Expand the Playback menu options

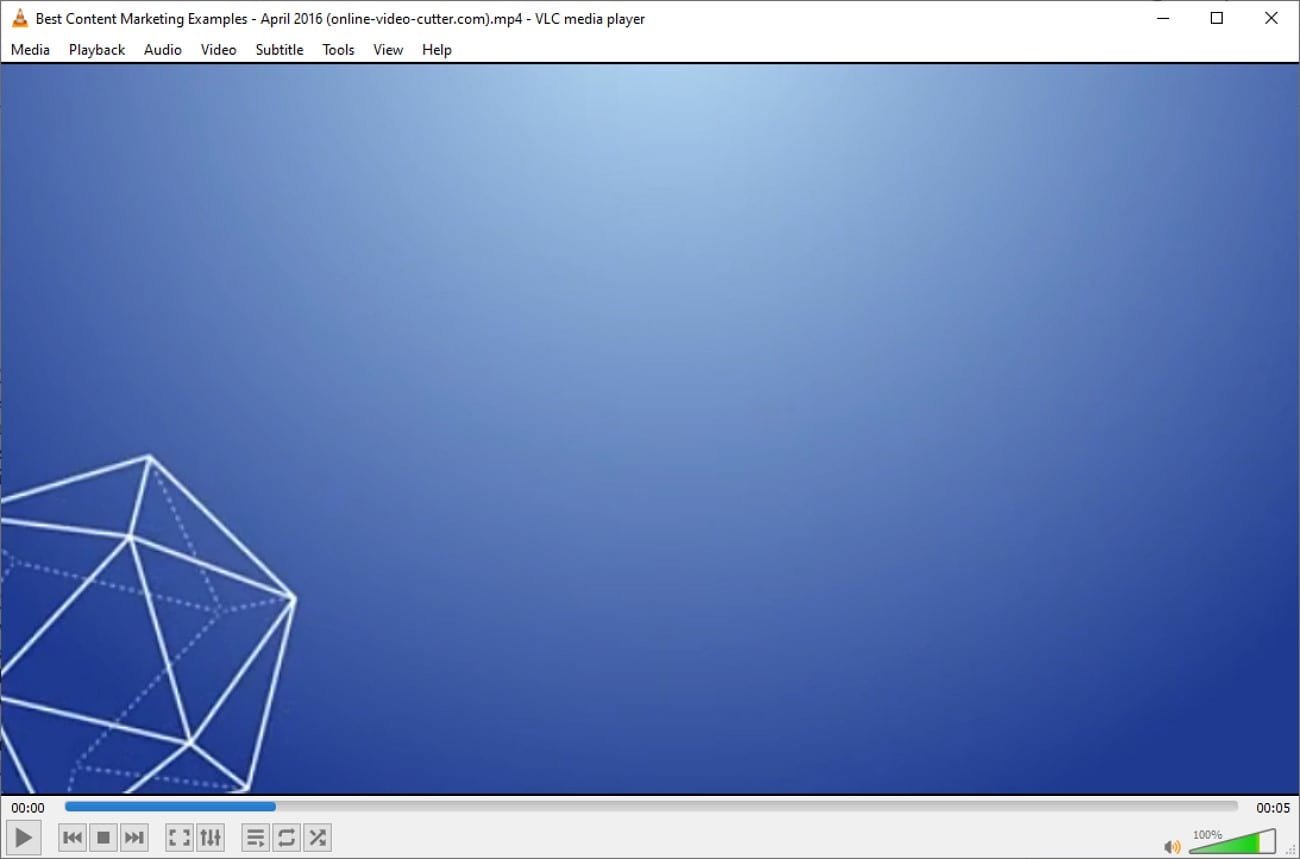[96, 50]
